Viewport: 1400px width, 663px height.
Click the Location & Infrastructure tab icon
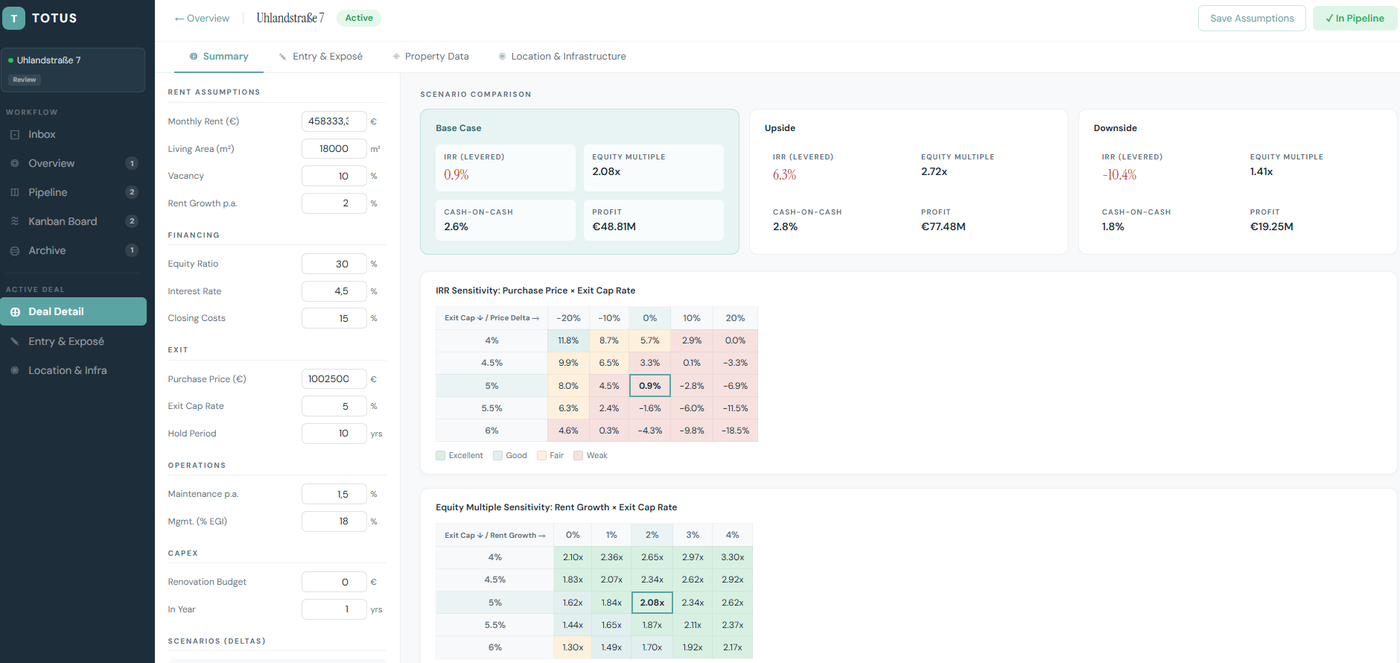502,56
